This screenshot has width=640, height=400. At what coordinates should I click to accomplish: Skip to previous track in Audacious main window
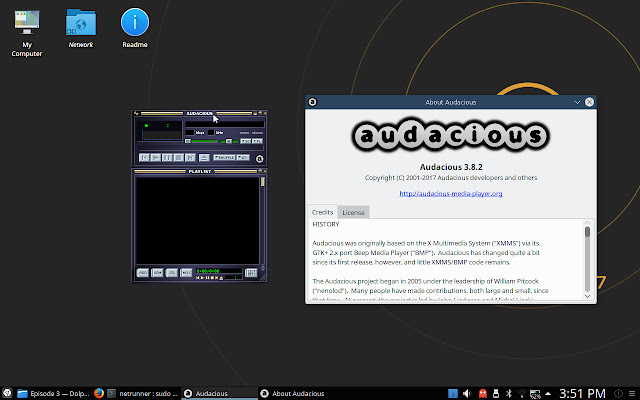[x=144, y=158]
